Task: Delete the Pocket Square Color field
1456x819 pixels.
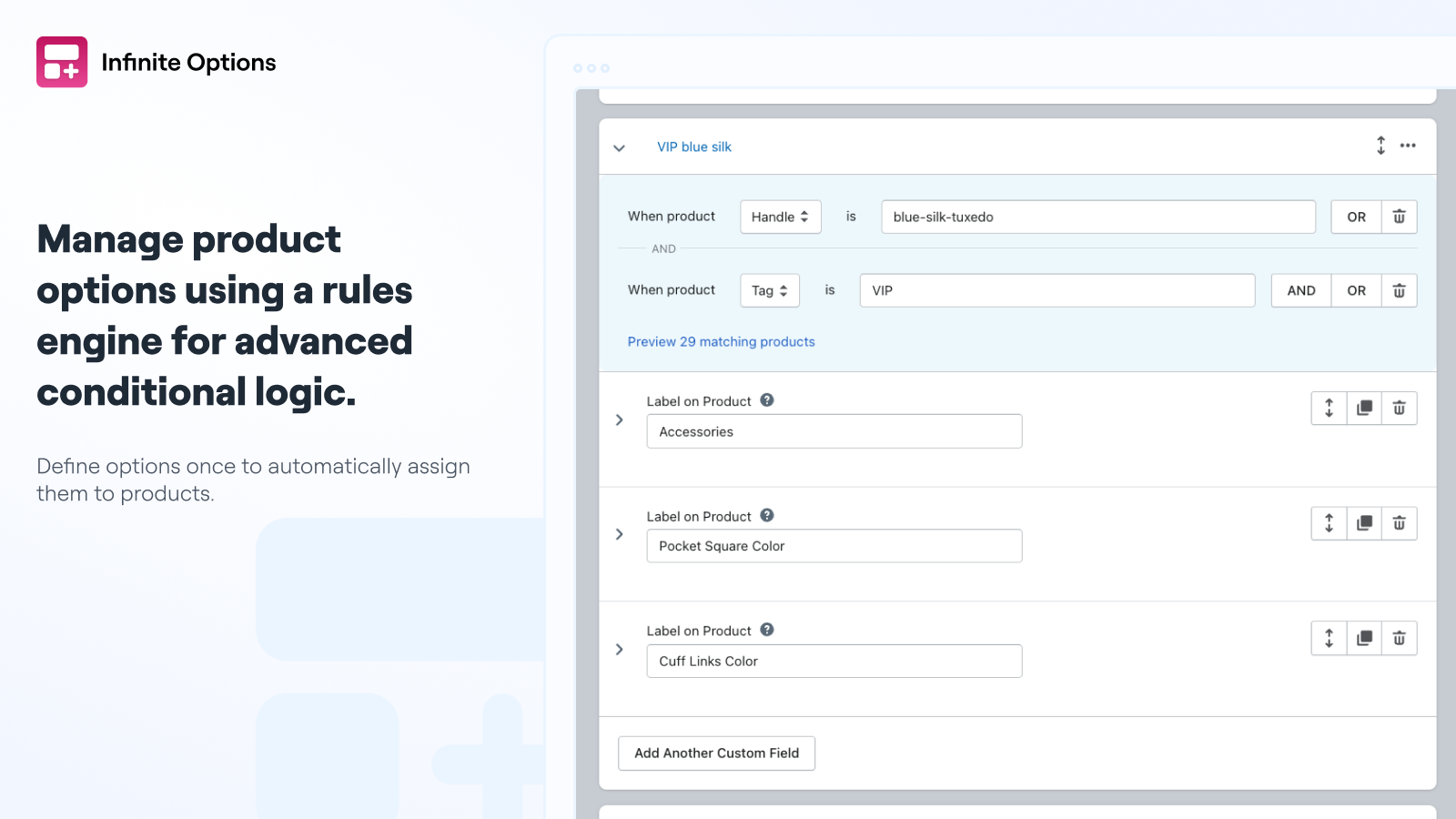Action: pyautogui.click(x=1399, y=523)
